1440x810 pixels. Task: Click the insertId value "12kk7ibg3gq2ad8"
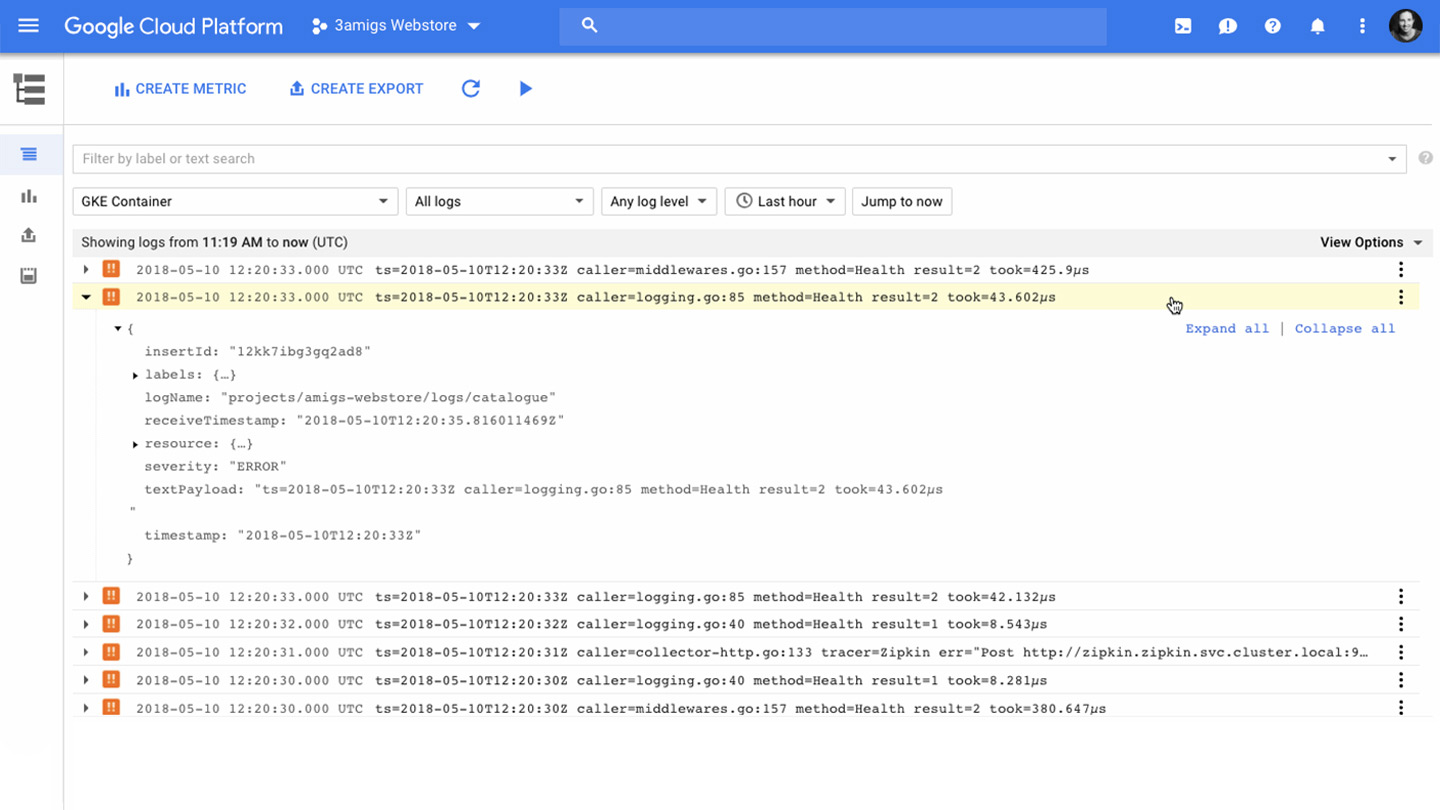pyautogui.click(x=300, y=352)
